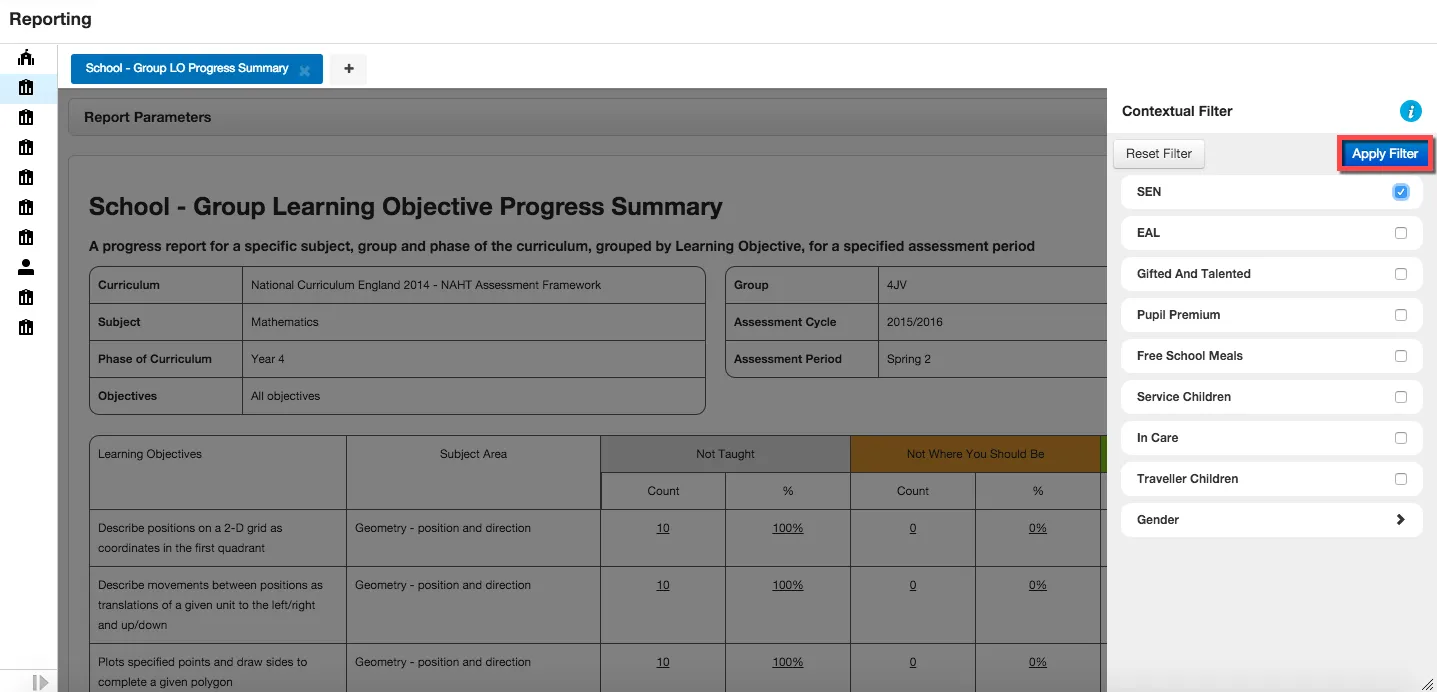
Task: Close the Group LO Progress Summary tab
Action: point(305,71)
